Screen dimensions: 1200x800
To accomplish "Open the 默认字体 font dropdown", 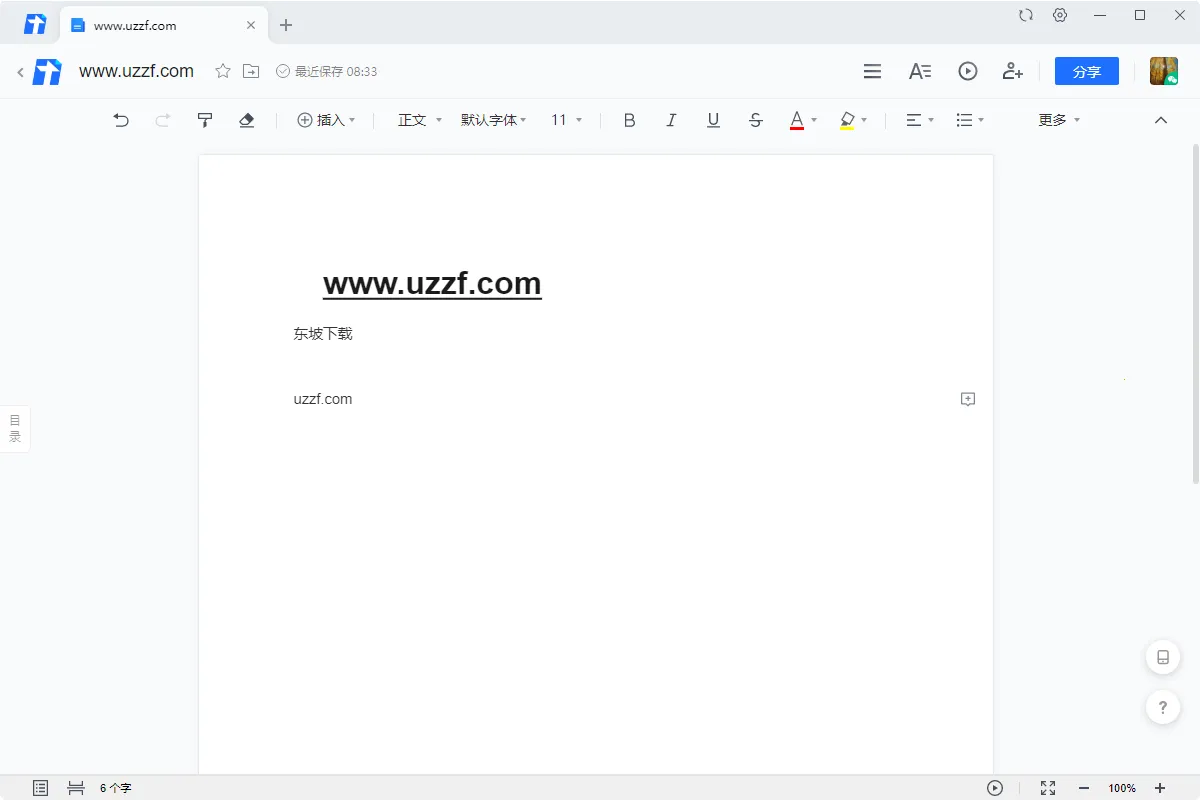I will click(x=493, y=120).
